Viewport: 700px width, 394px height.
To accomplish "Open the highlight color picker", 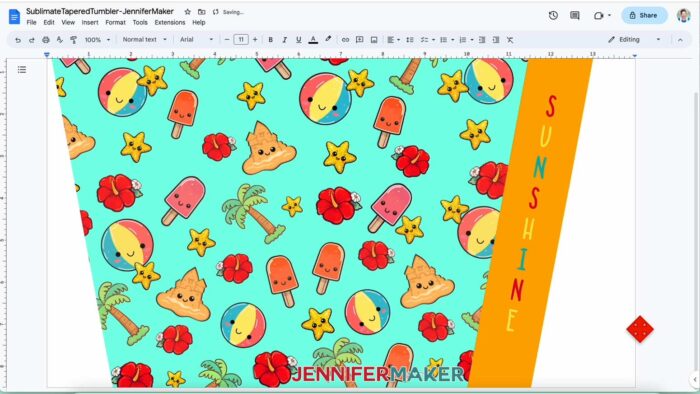I will point(328,39).
